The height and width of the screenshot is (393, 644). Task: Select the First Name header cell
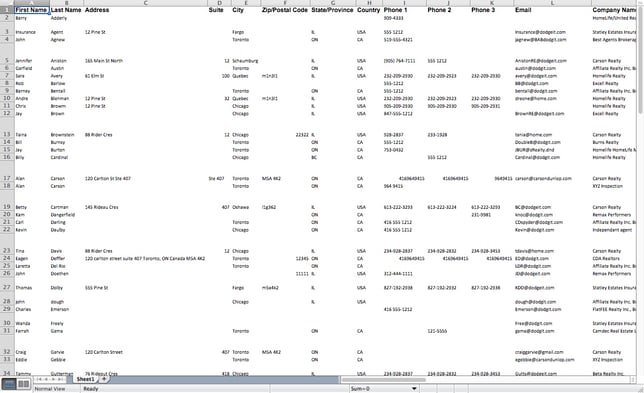point(32,10)
